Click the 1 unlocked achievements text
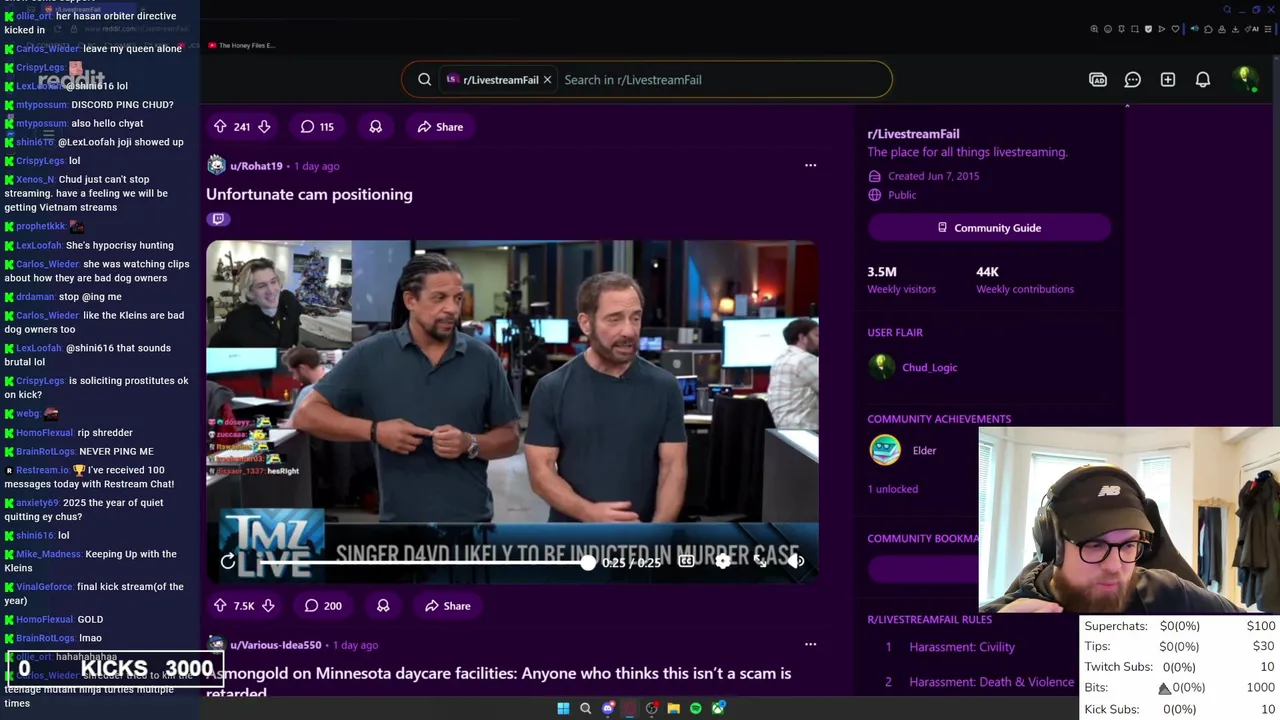 point(893,489)
